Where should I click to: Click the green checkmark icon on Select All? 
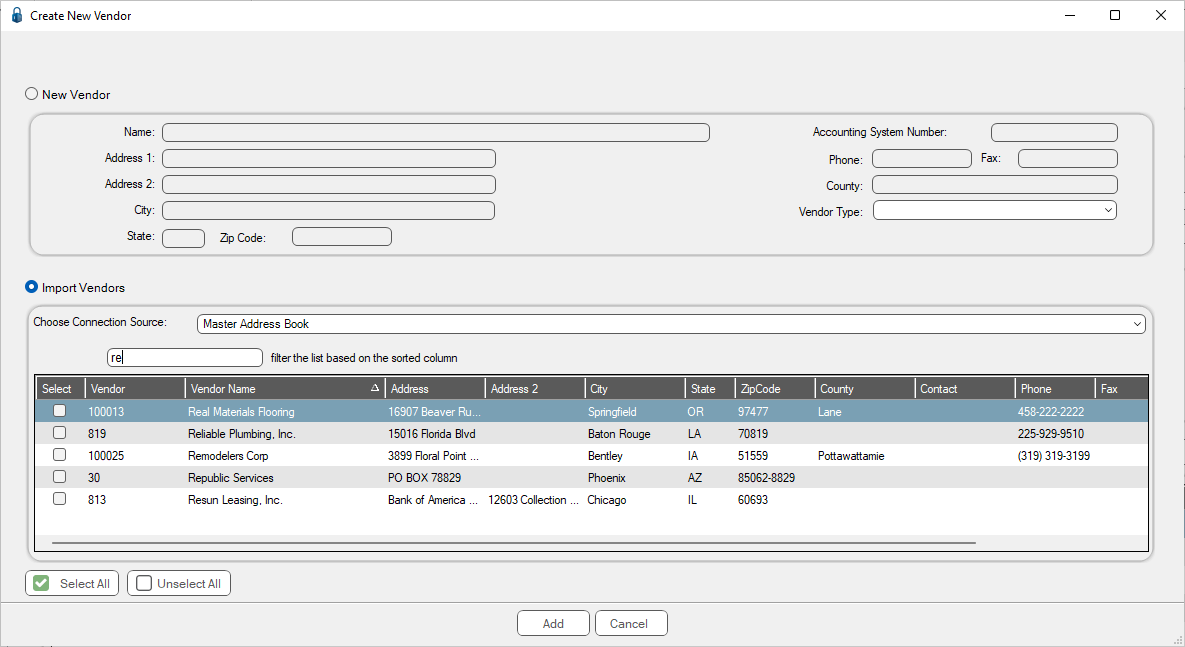pos(42,584)
